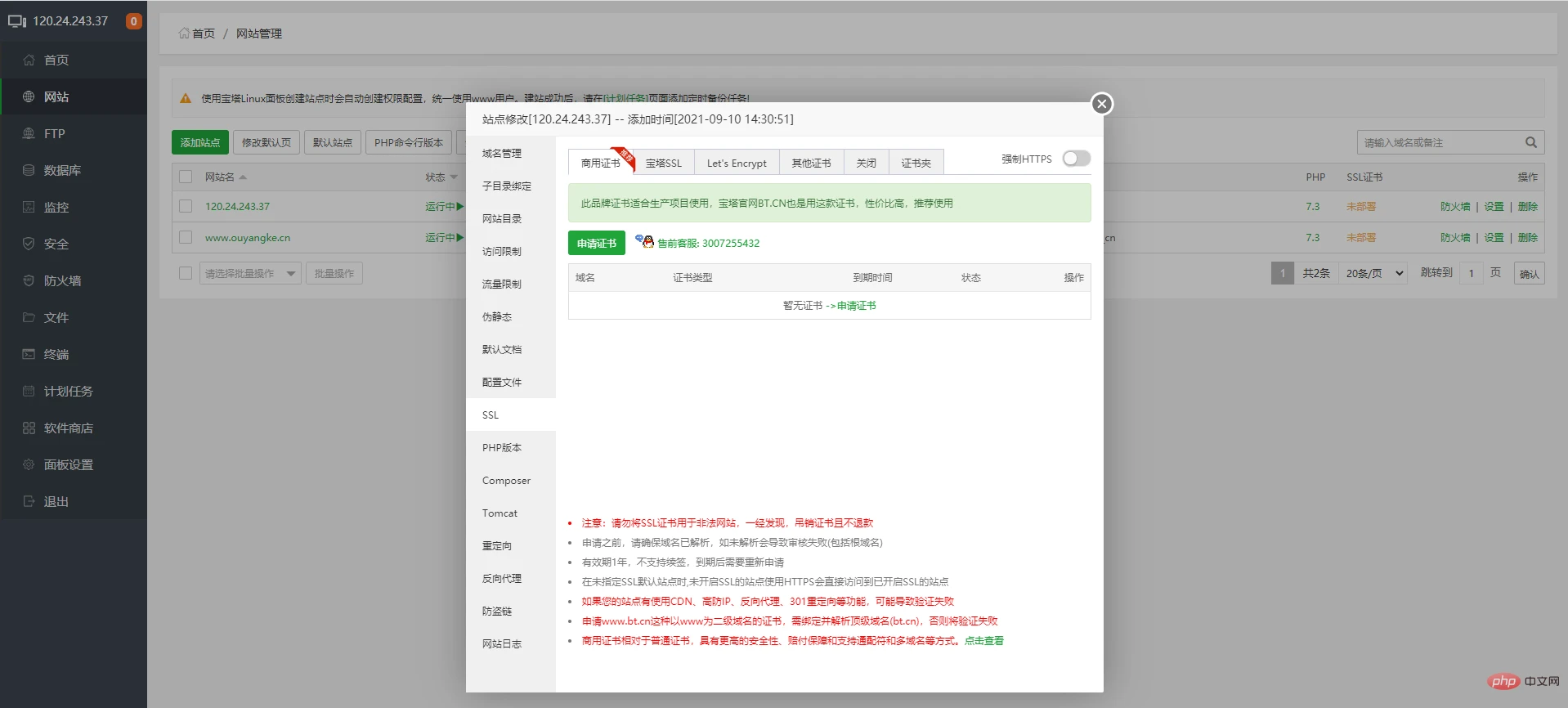
Task: Click the 计划任务 calendar icon
Action: point(29,391)
